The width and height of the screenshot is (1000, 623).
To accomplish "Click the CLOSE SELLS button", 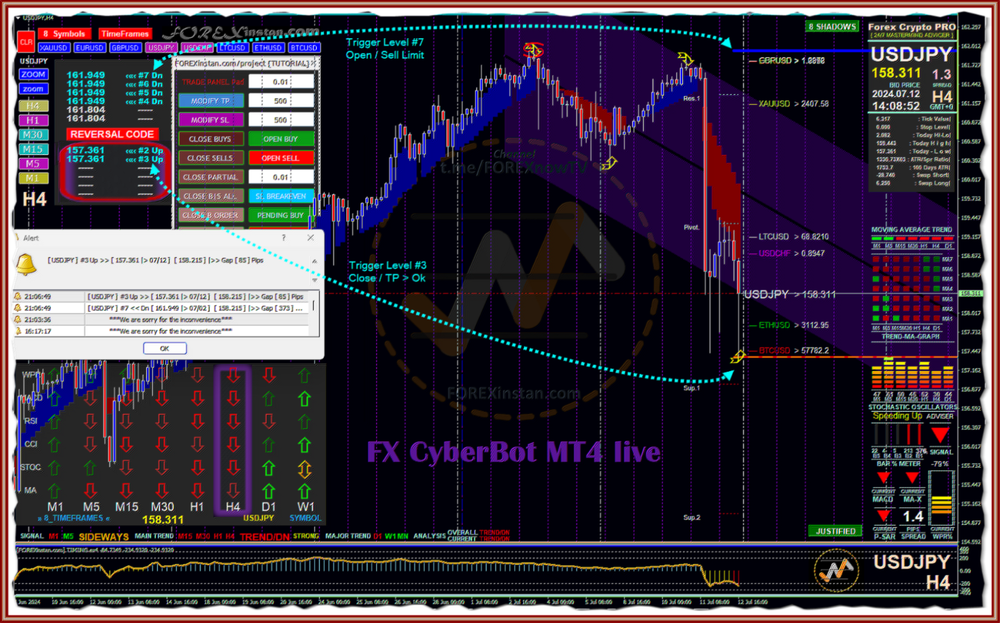I will (x=210, y=158).
